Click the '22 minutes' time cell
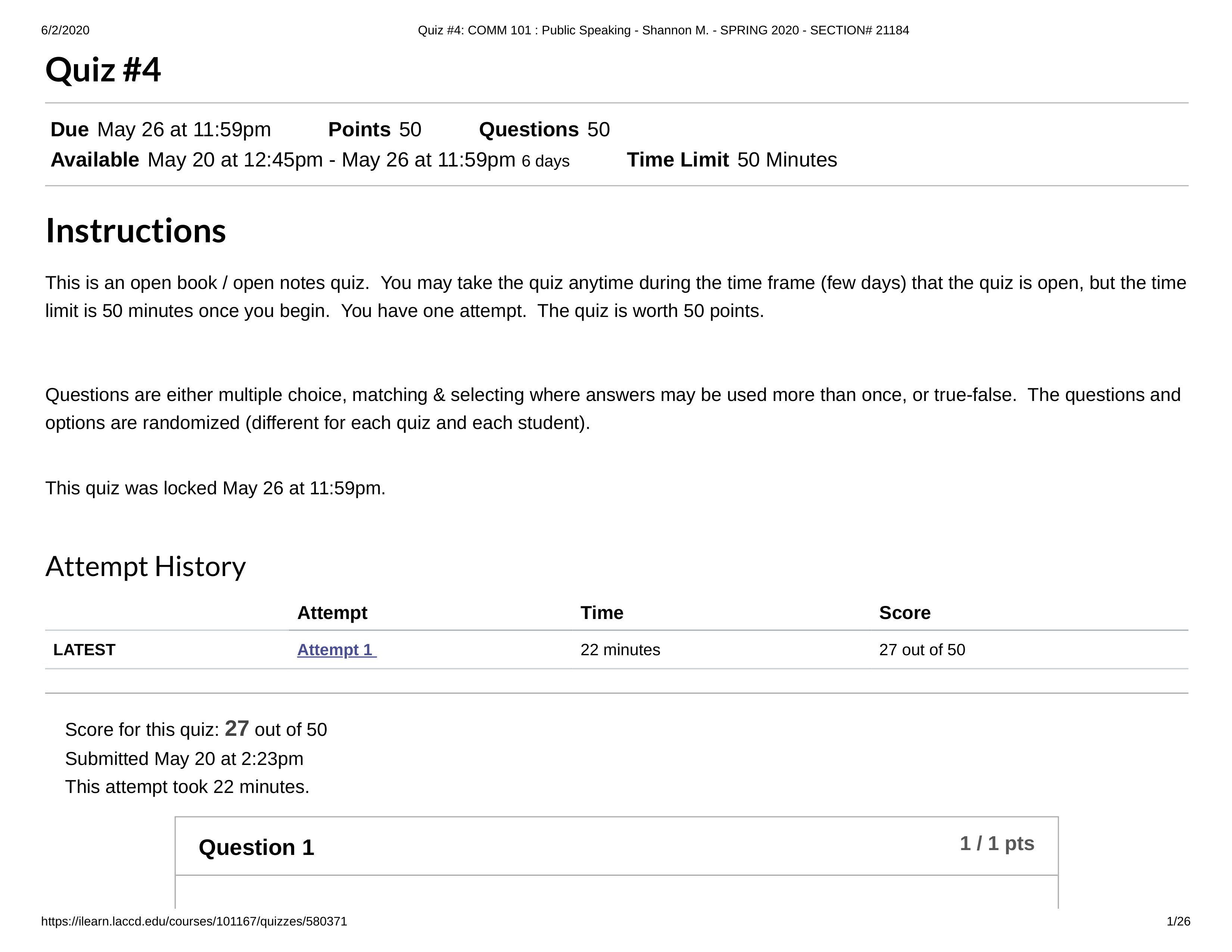The image size is (1232, 952). 620,650
